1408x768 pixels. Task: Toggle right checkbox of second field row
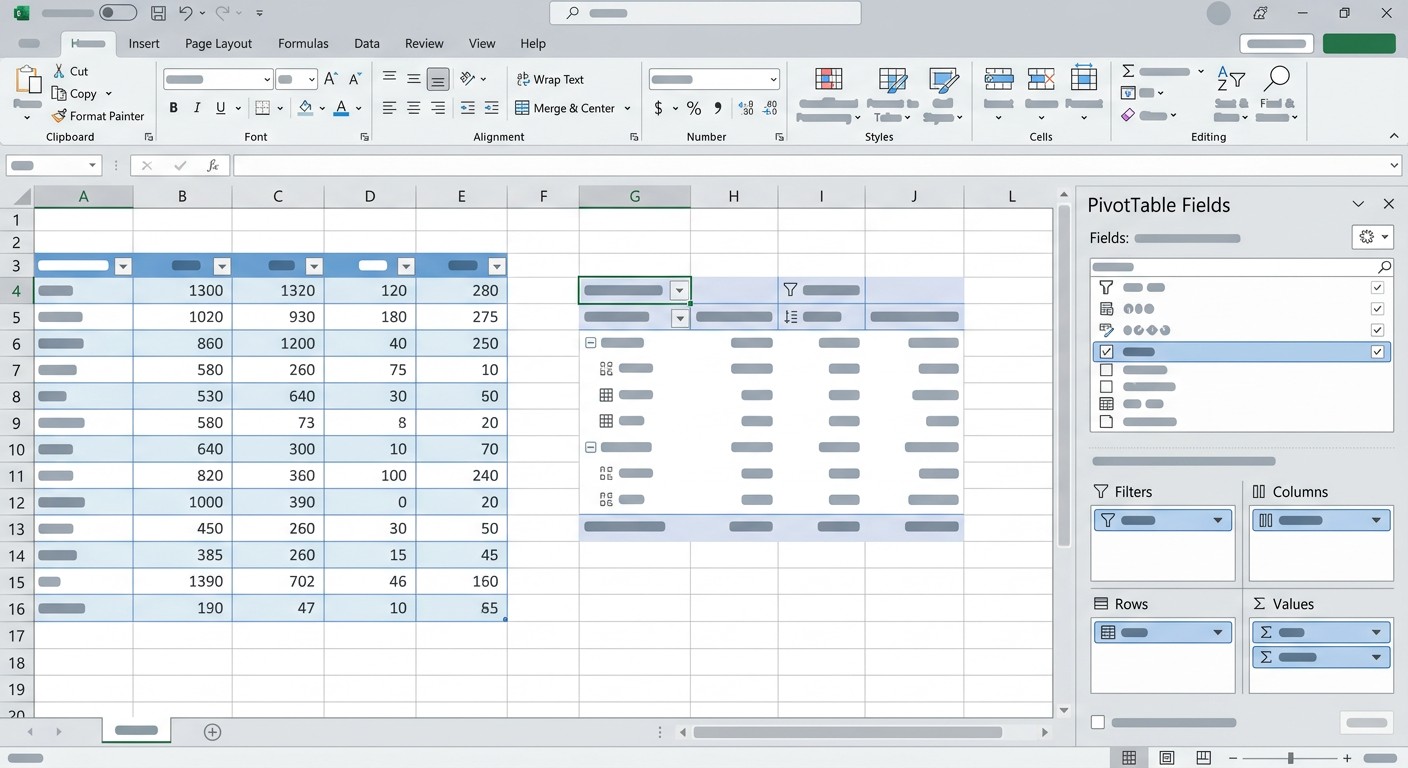pyautogui.click(x=1377, y=309)
